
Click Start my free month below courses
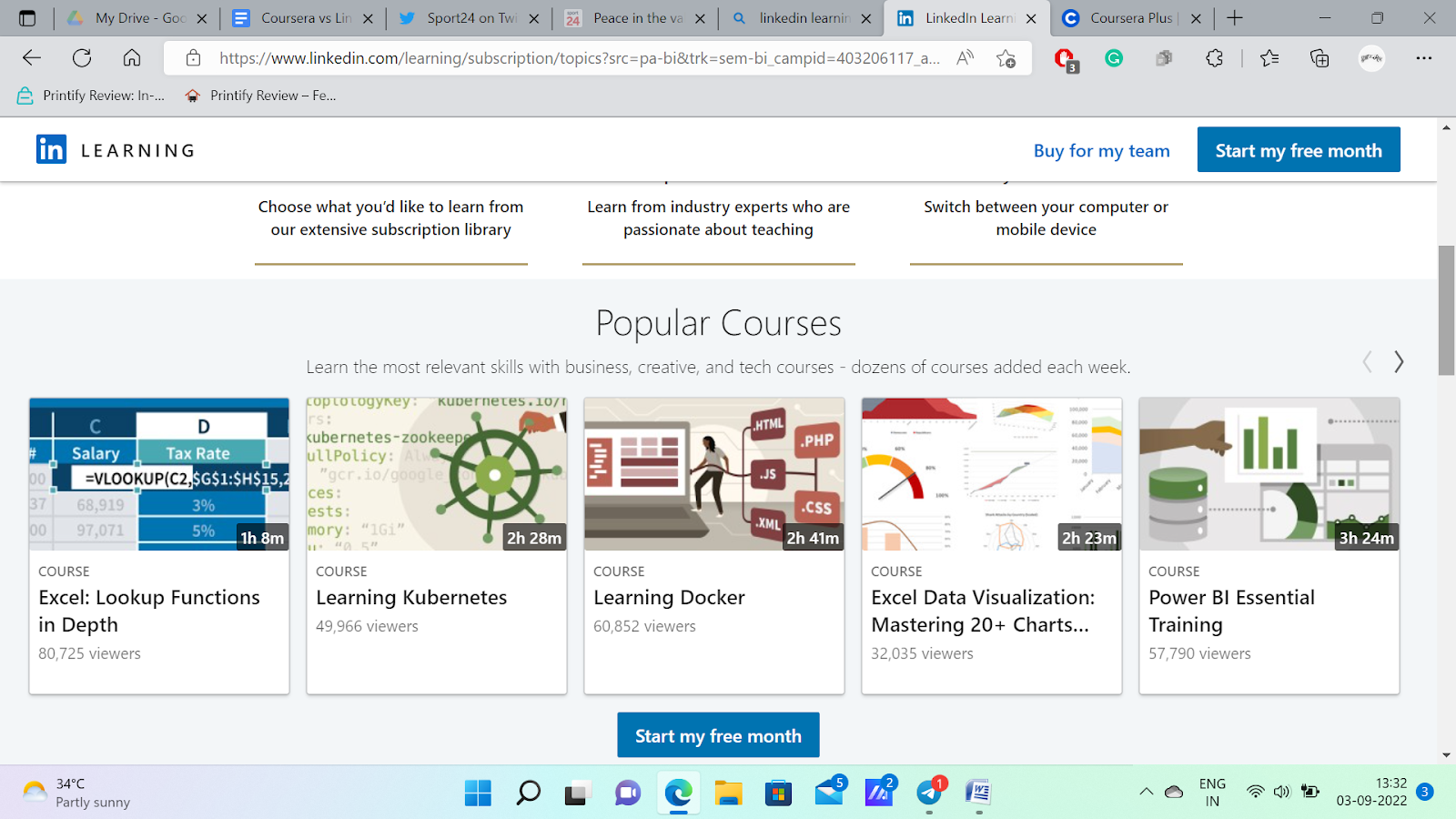[718, 735]
